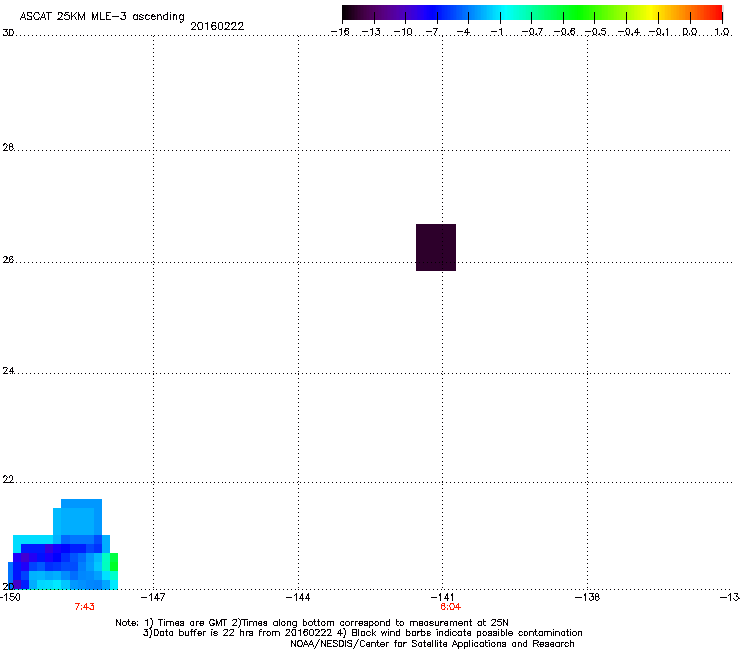The image size is (740, 650).
Task: Click the date label 20160222 under the title
Action: click(x=217, y=26)
